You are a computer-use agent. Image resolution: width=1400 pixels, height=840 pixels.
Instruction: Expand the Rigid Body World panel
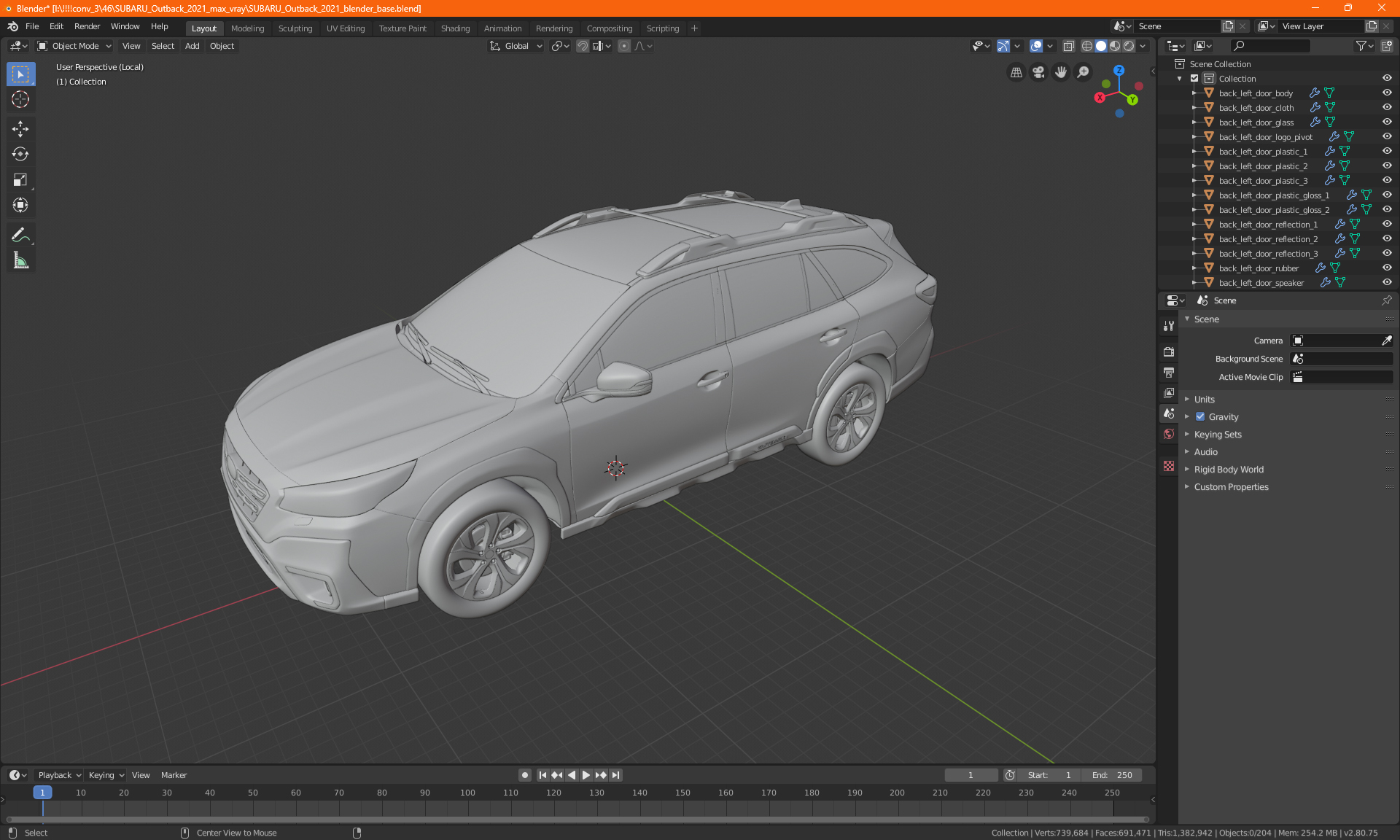1229,470
